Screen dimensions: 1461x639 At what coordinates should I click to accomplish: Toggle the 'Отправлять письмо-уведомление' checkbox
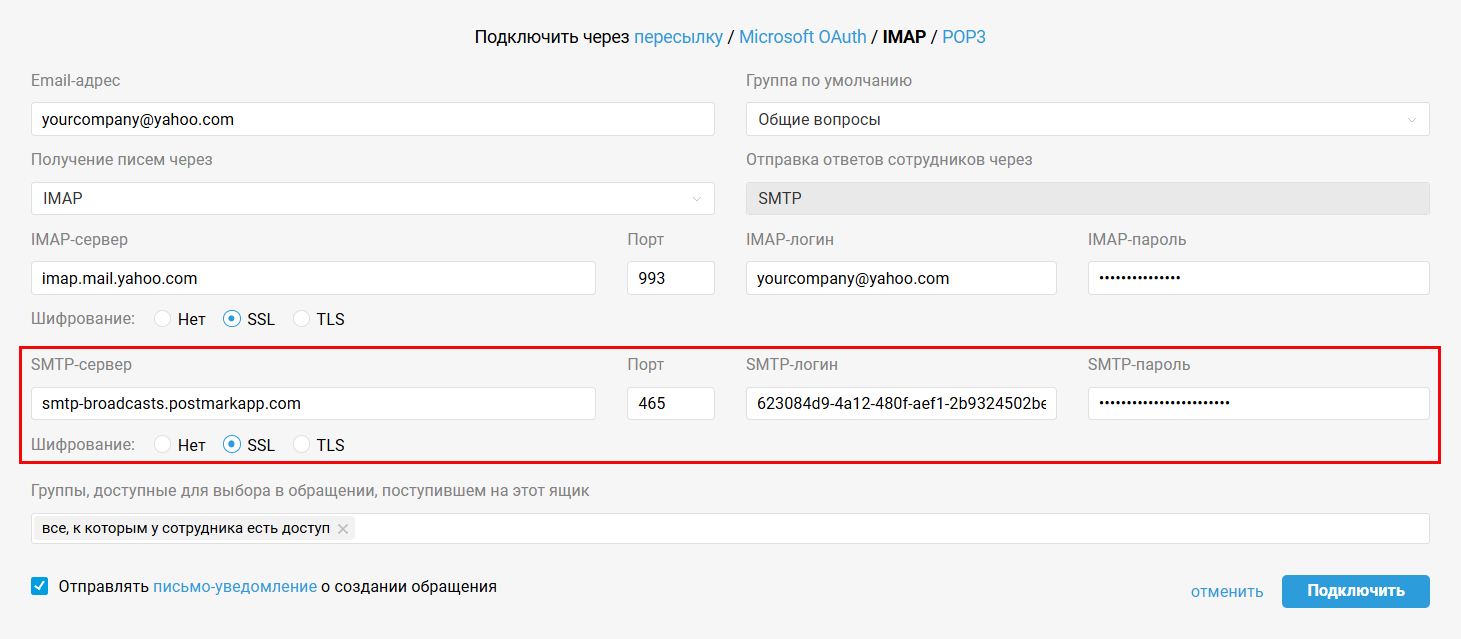[x=40, y=587]
